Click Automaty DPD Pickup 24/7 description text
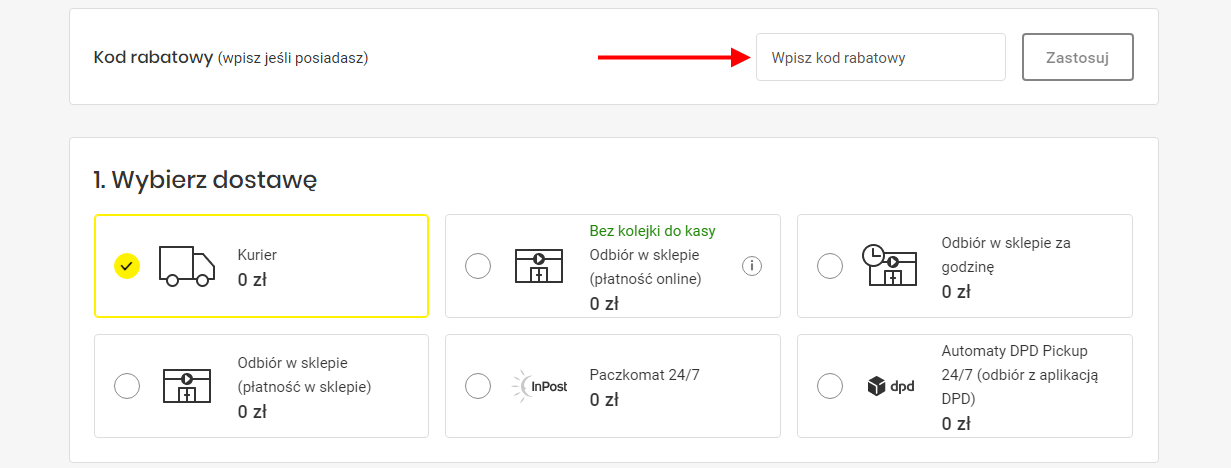 1021,375
